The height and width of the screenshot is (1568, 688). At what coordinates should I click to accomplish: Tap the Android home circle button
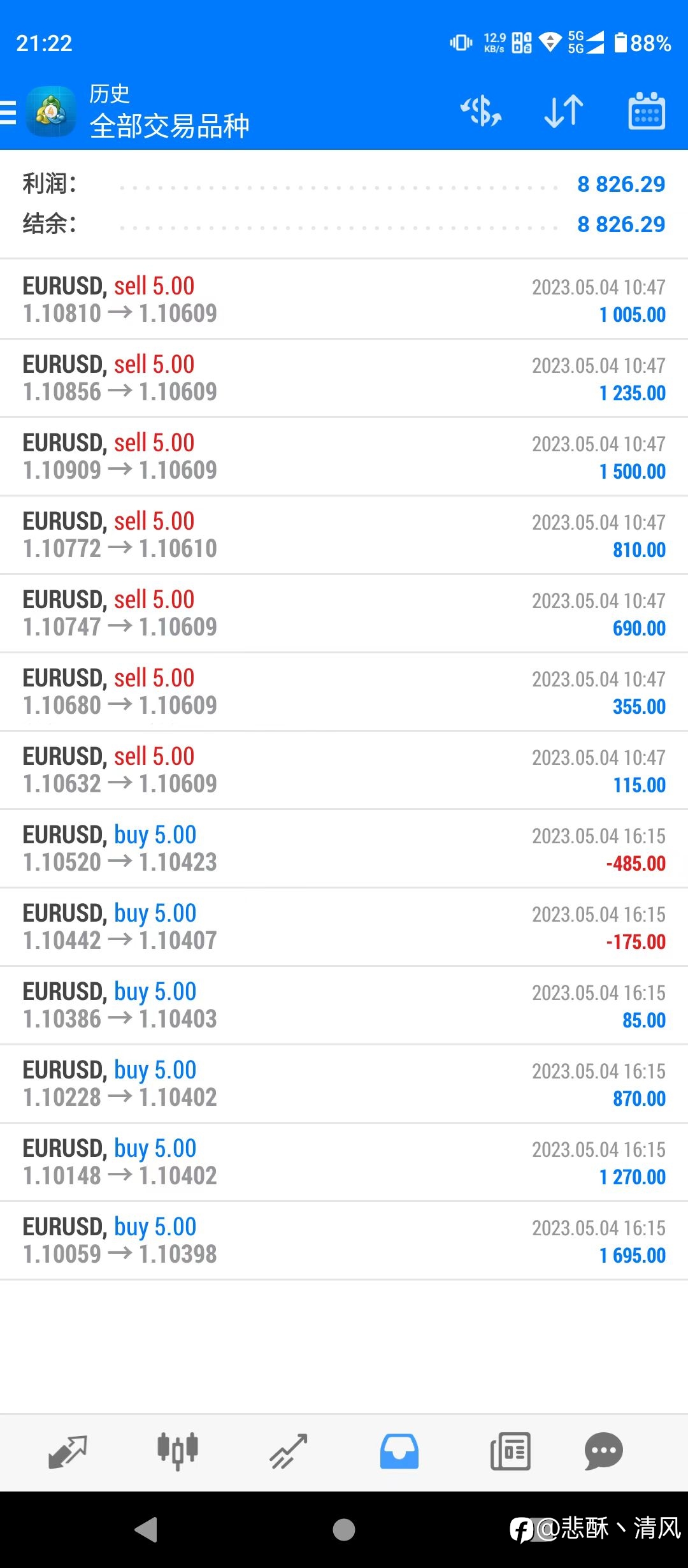click(344, 1530)
